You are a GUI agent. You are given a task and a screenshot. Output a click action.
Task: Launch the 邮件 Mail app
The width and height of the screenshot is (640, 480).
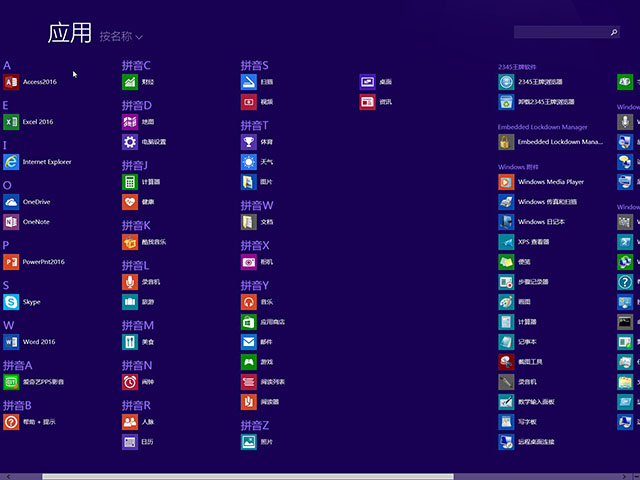pyautogui.click(x=257, y=342)
